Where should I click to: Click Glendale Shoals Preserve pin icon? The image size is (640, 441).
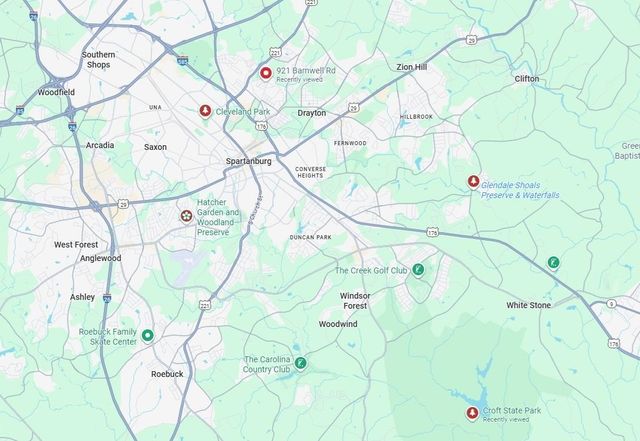(473, 182)
